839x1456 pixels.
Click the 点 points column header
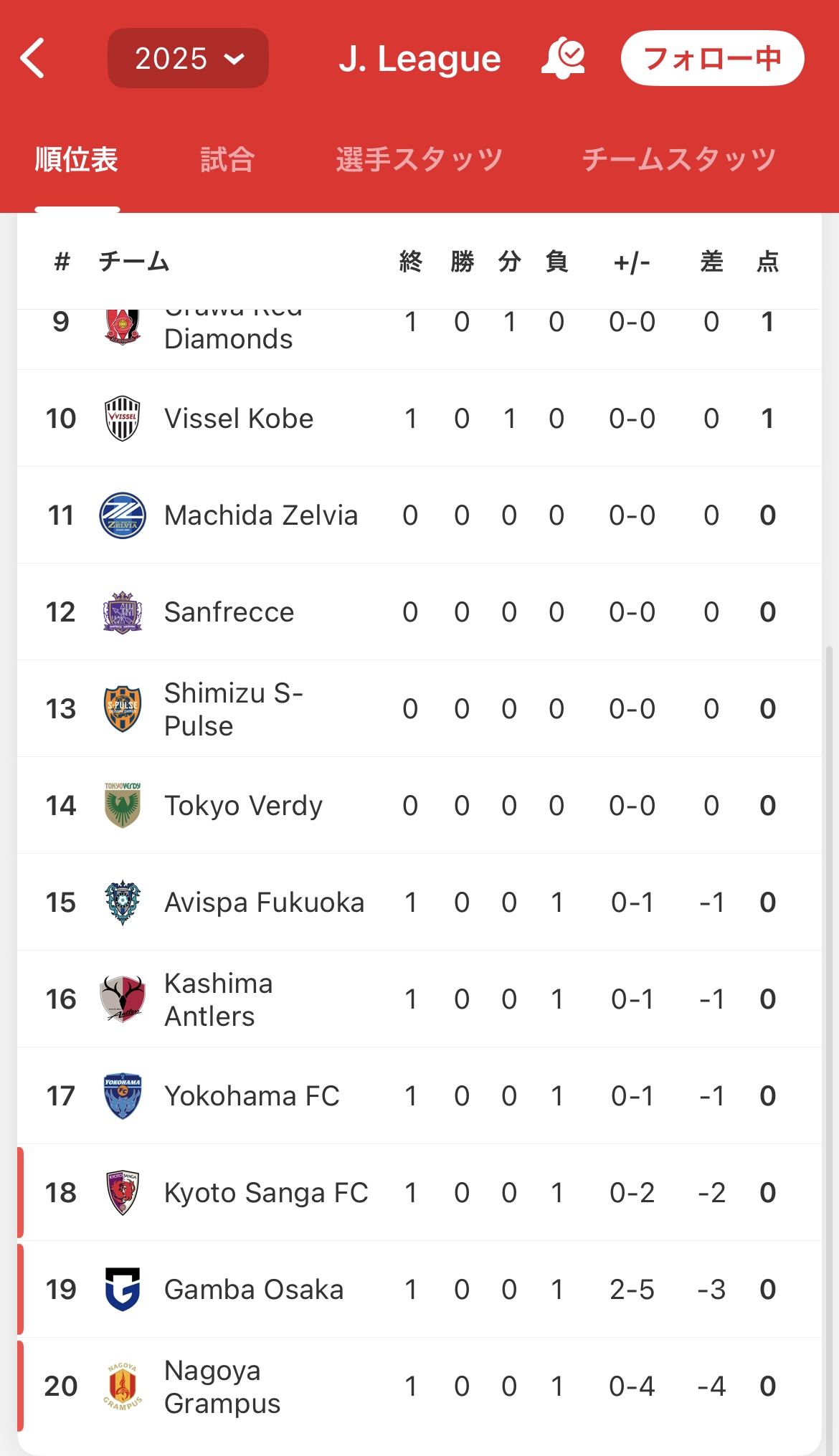[x=768, y=262]
